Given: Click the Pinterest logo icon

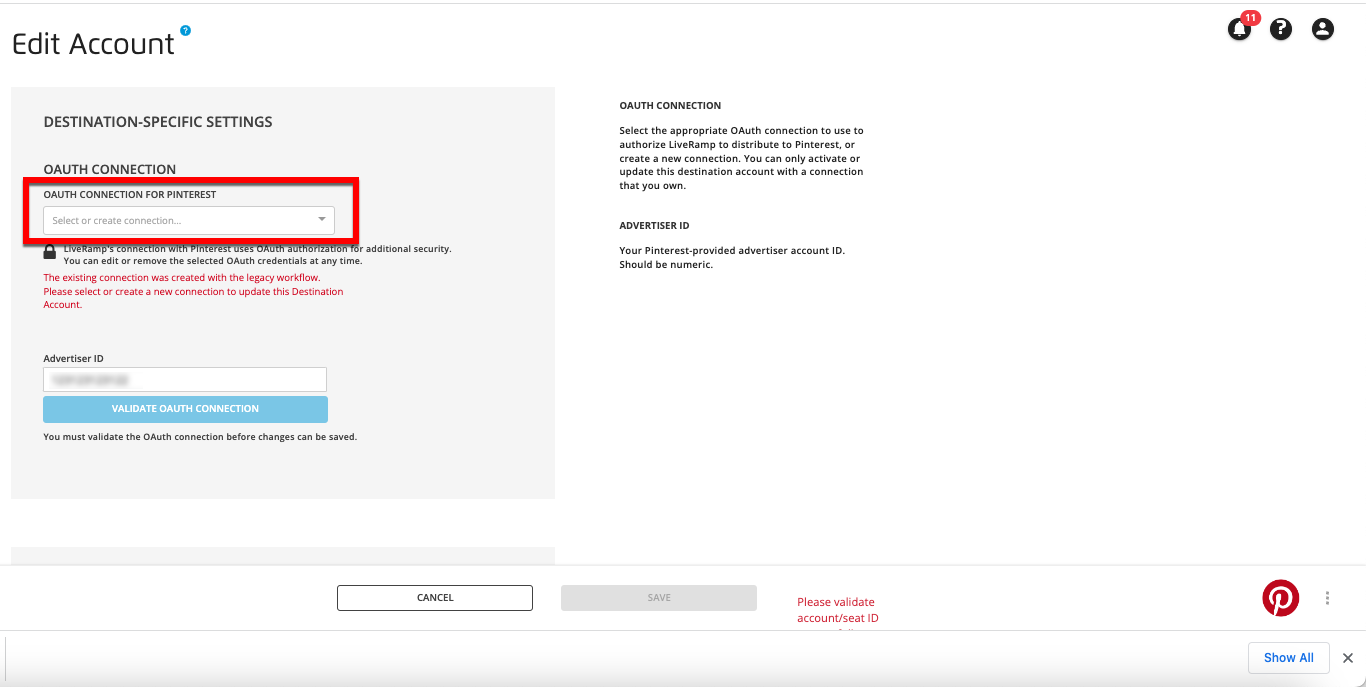Looking at the screenshot, I should tap(1280, 598).
